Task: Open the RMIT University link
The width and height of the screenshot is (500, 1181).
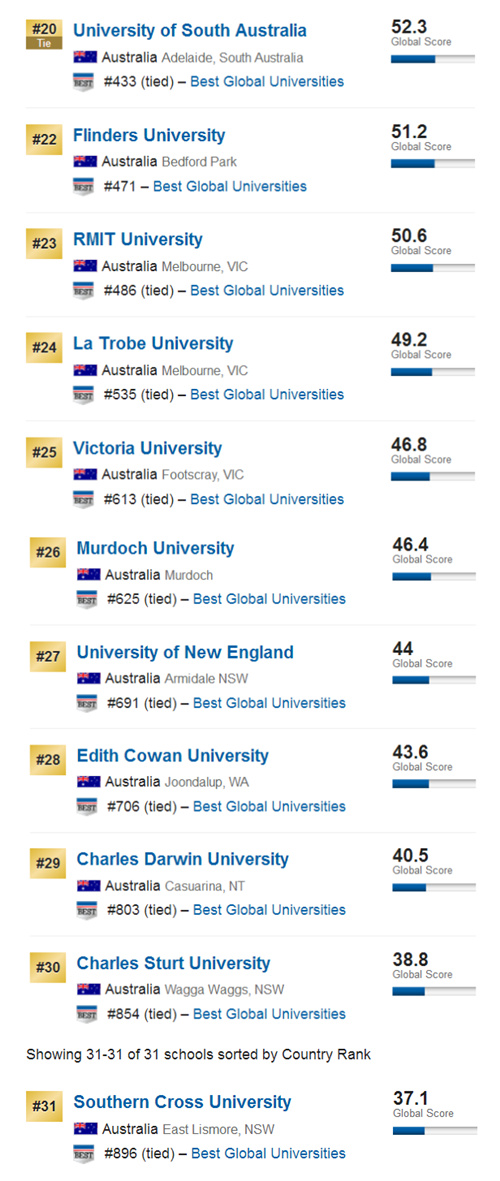Action: click(138, 240)
